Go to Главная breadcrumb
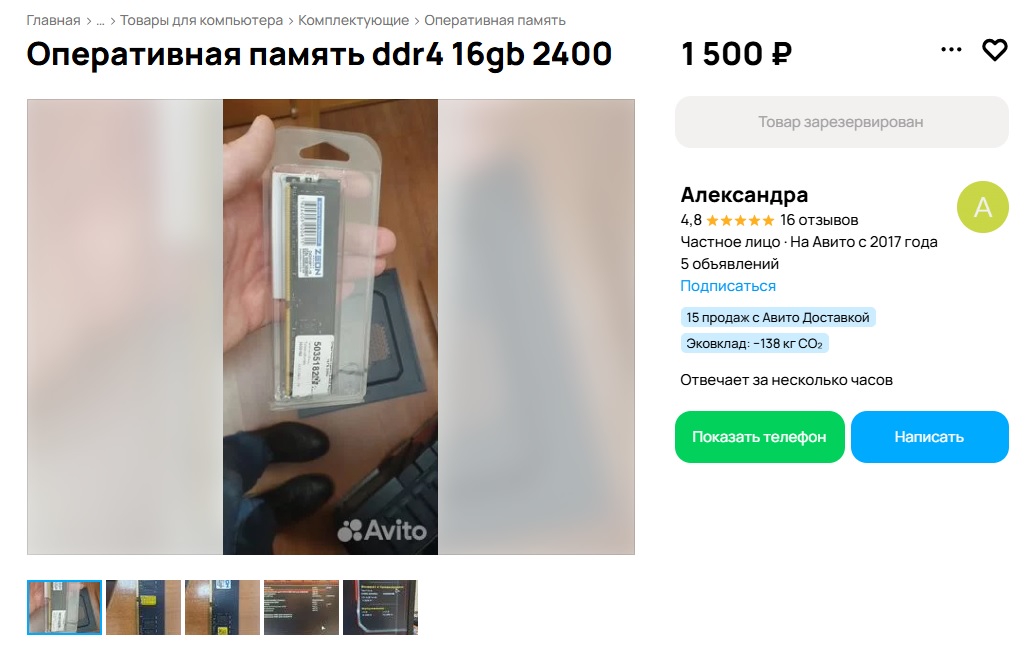The image size is (1027, 662). tap(53, 20)
